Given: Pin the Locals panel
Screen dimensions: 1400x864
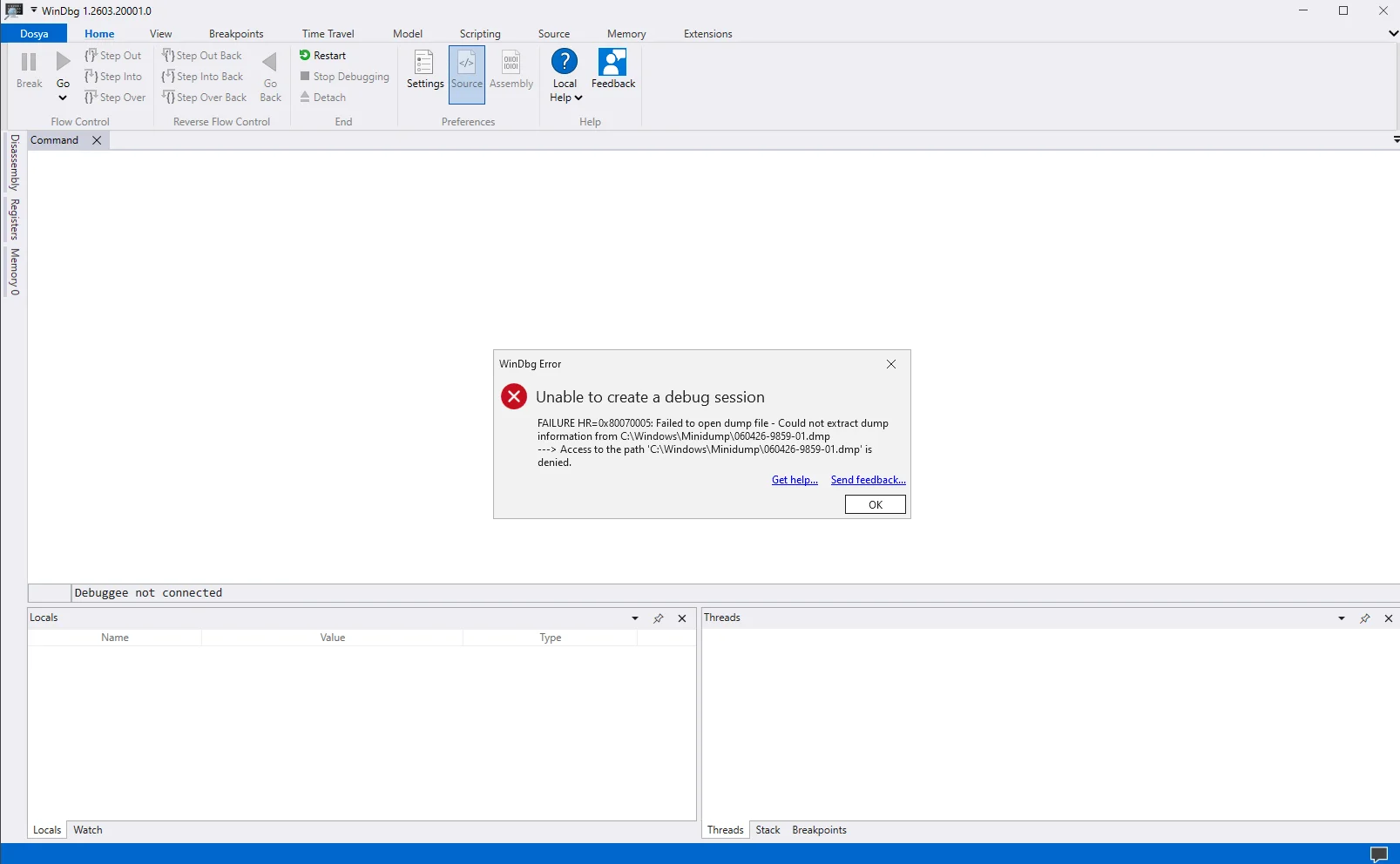Looking at the screenshot, I should (x=659, y=618).
